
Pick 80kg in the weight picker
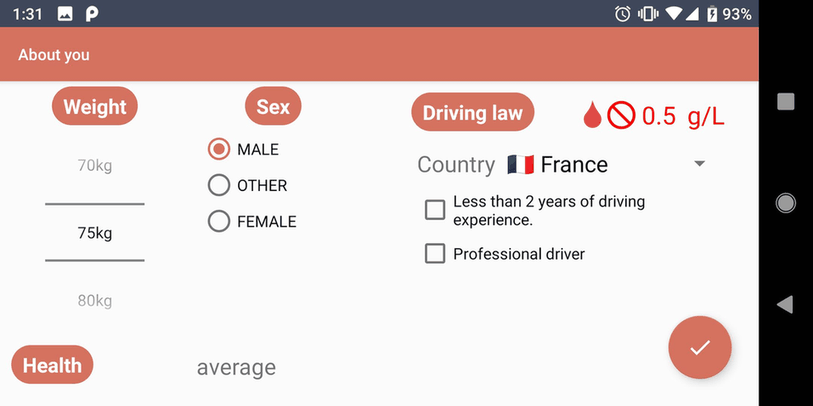(x=95, y=301)
